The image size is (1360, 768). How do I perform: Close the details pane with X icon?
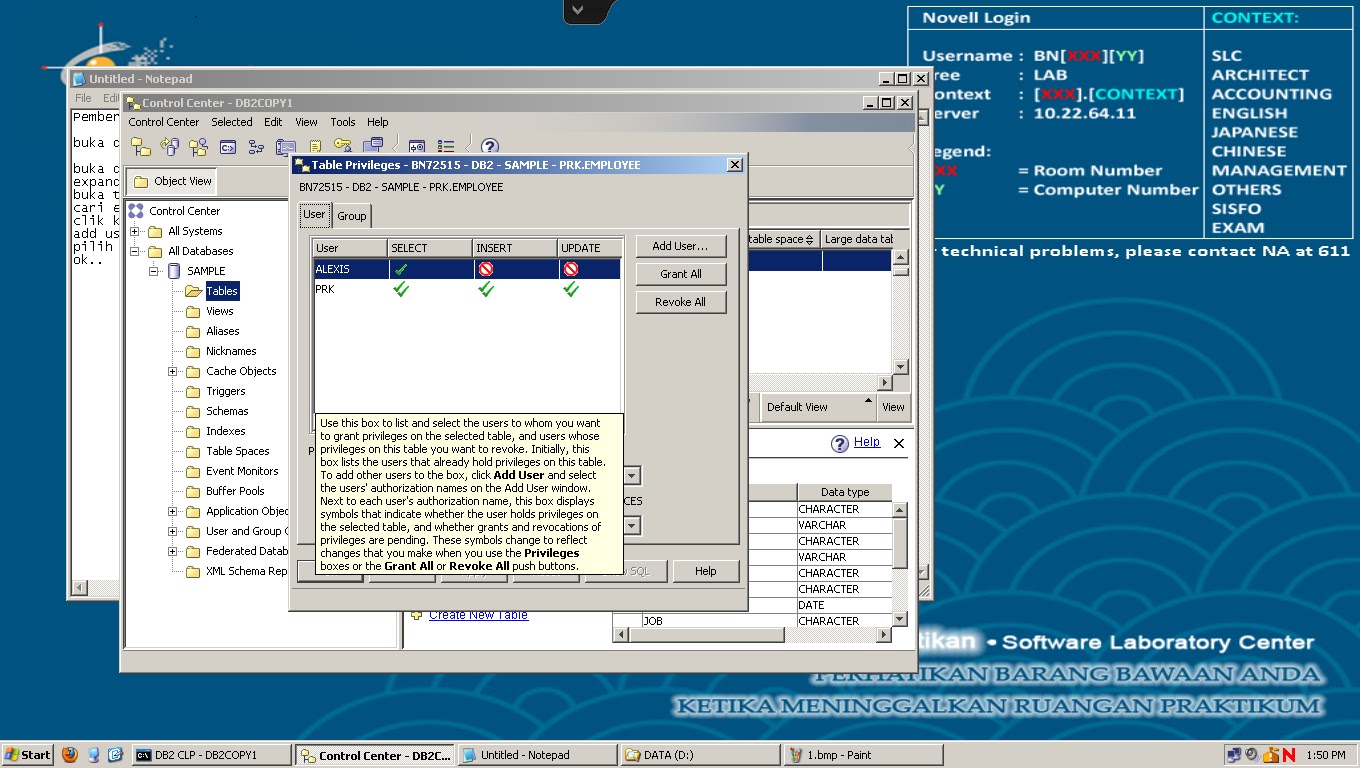point(898,443)
